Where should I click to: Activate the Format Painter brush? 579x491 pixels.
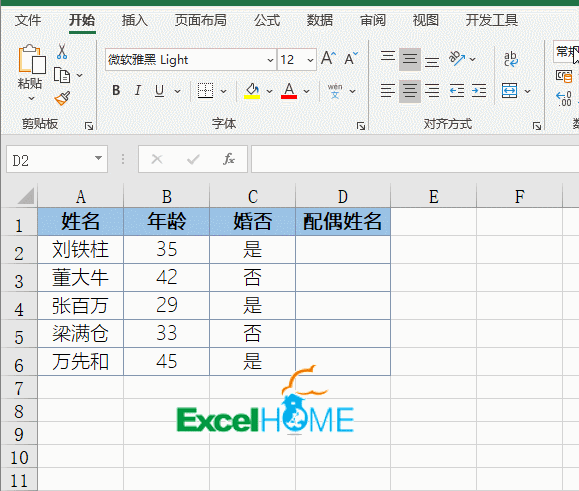(62, 98)
